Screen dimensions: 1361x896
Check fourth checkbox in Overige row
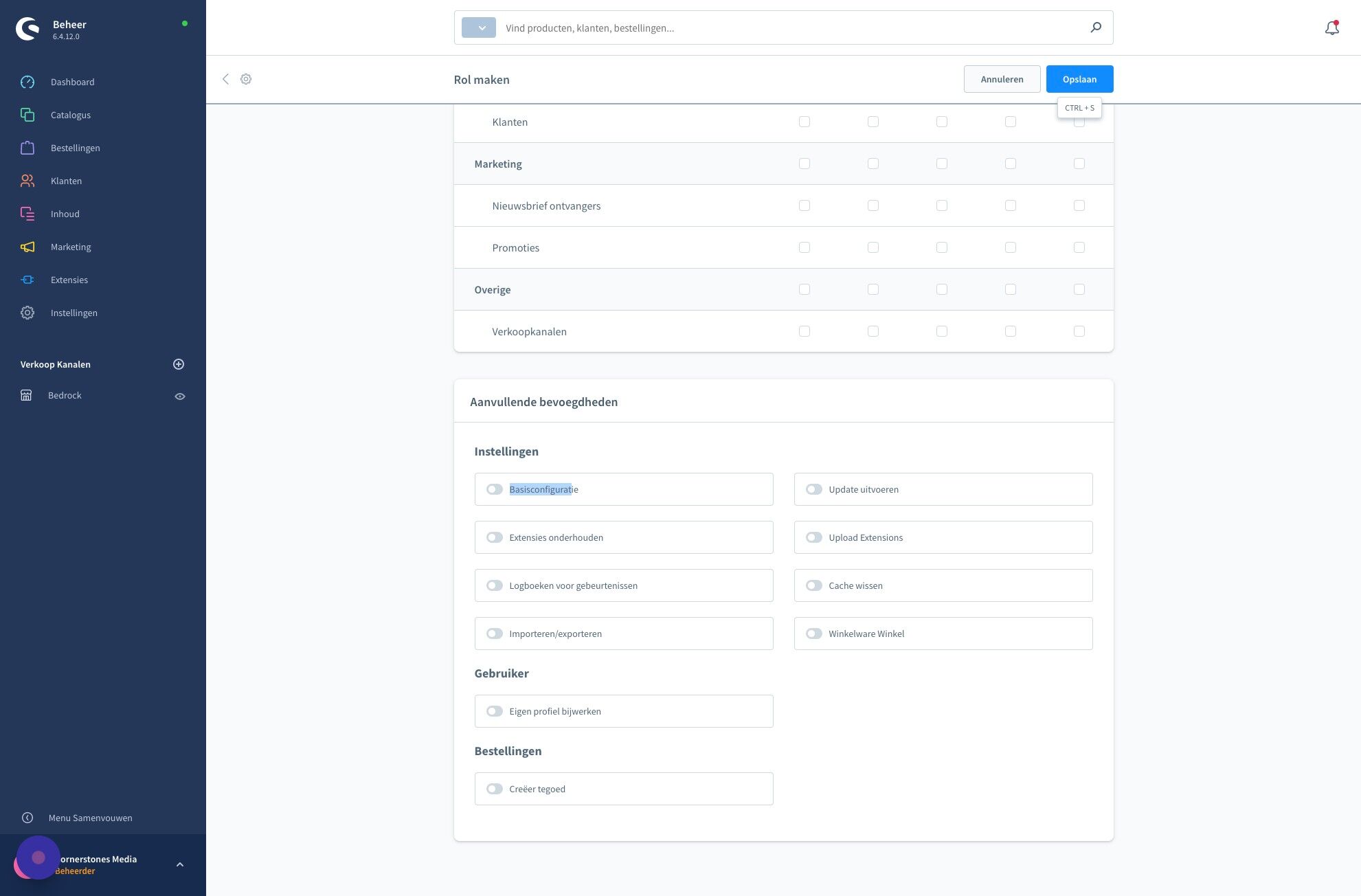(1011, 289)
